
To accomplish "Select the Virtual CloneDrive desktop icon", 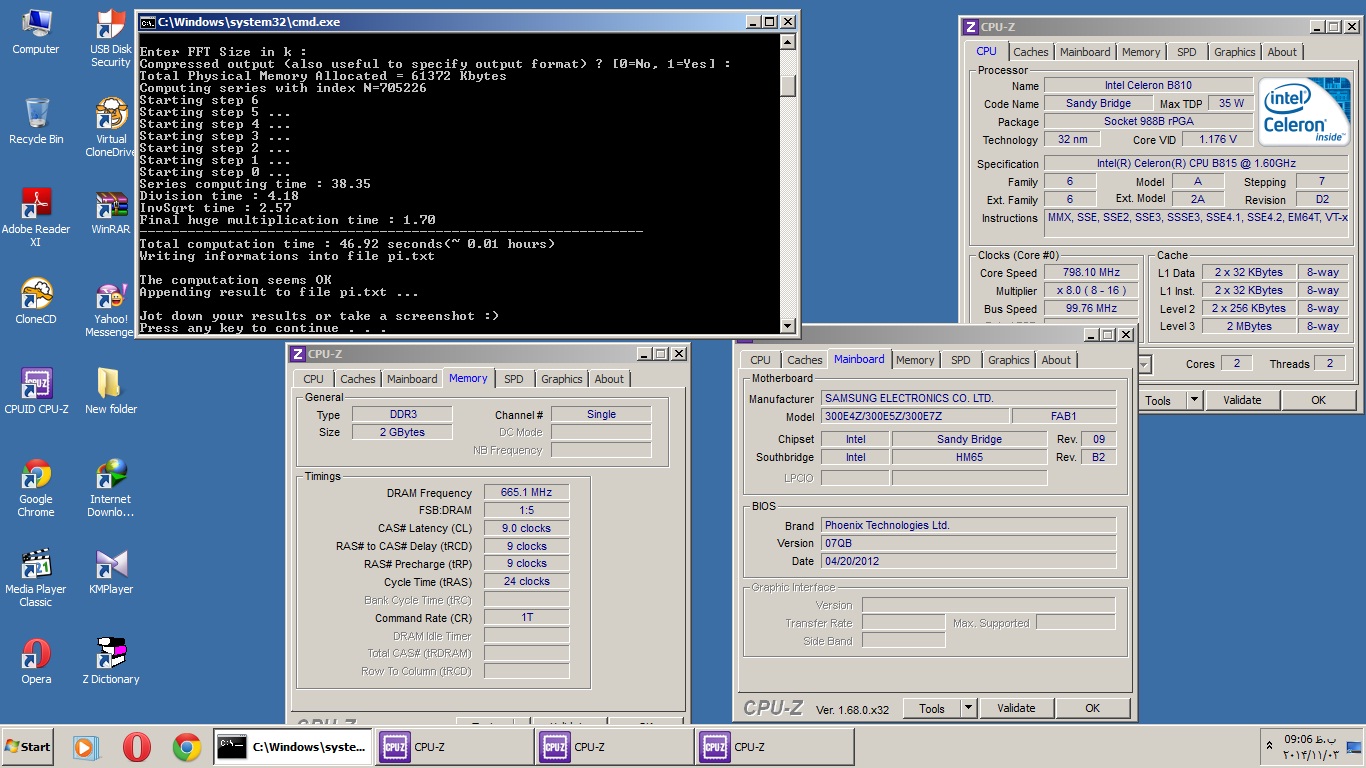I will pyautogui.click(x=111, y=127).
